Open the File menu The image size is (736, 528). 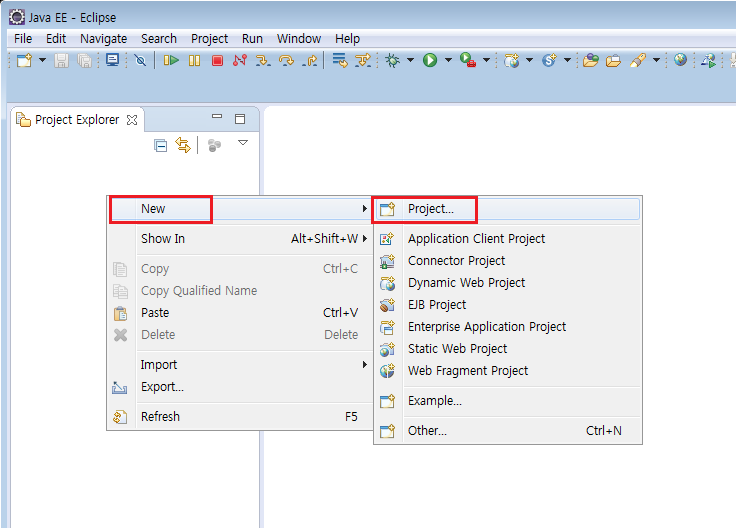23,38
